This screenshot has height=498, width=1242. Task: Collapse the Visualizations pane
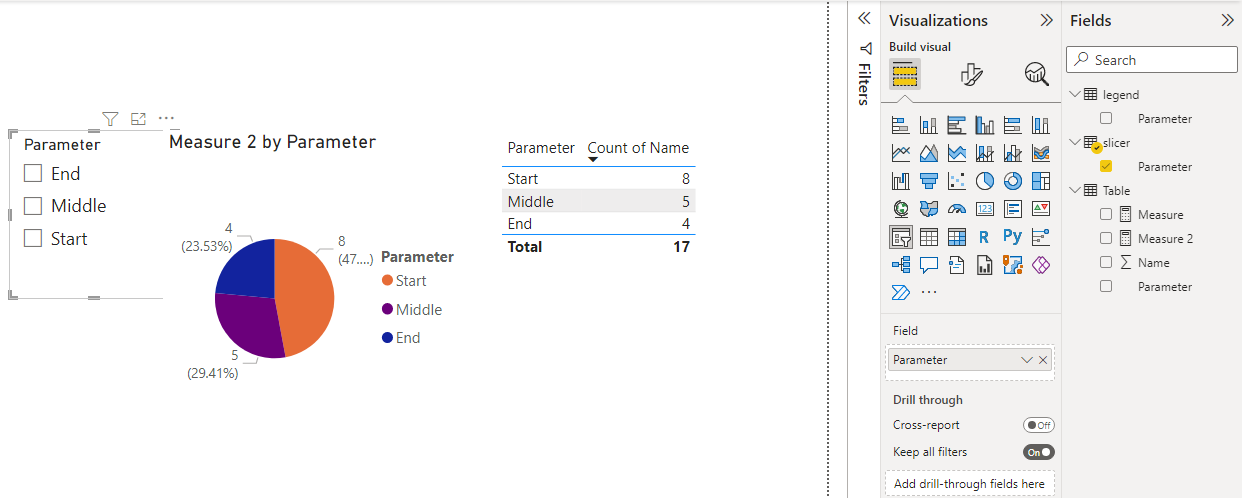(1046, 20)
